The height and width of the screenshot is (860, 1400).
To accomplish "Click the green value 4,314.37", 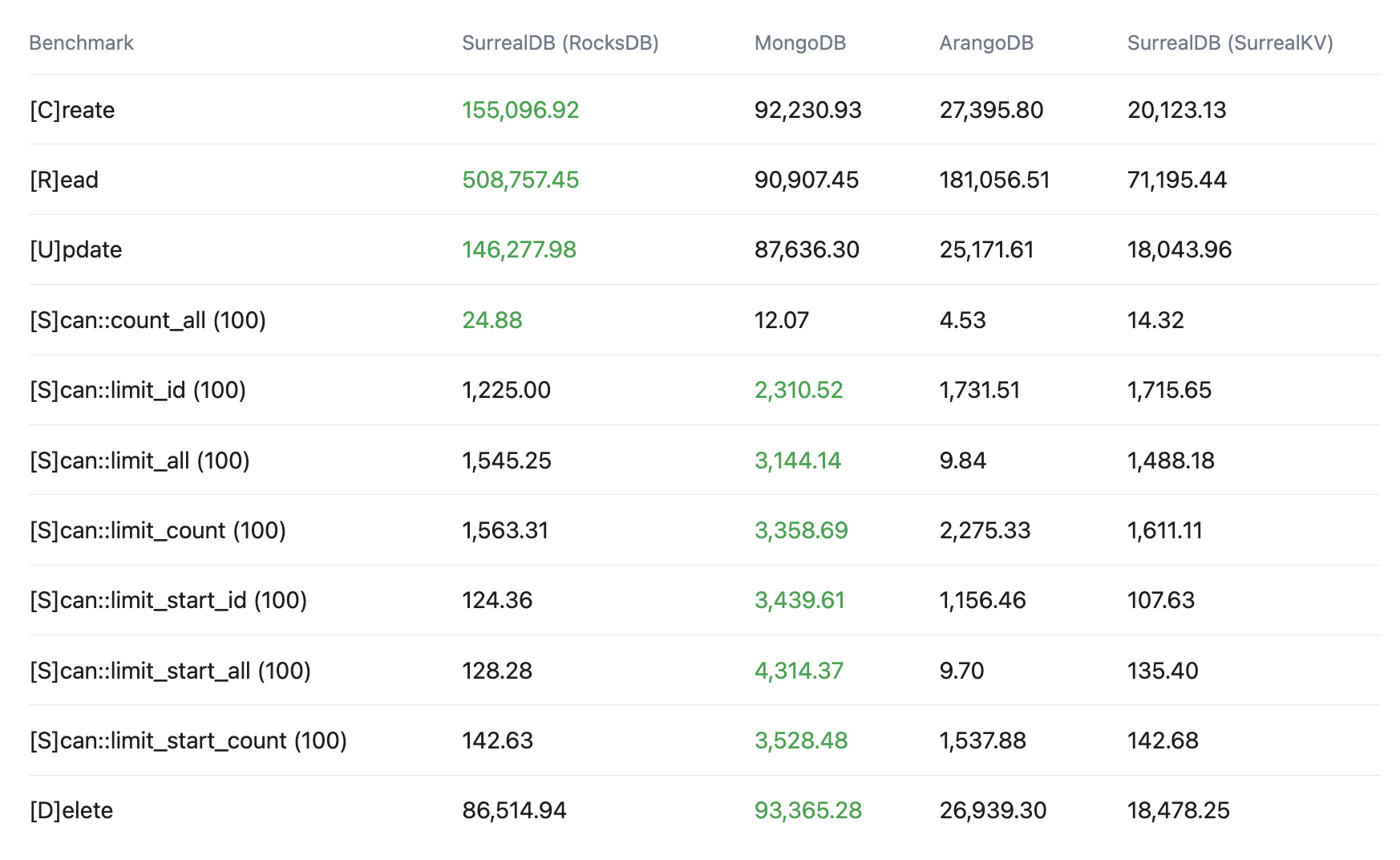I will 799,671.
